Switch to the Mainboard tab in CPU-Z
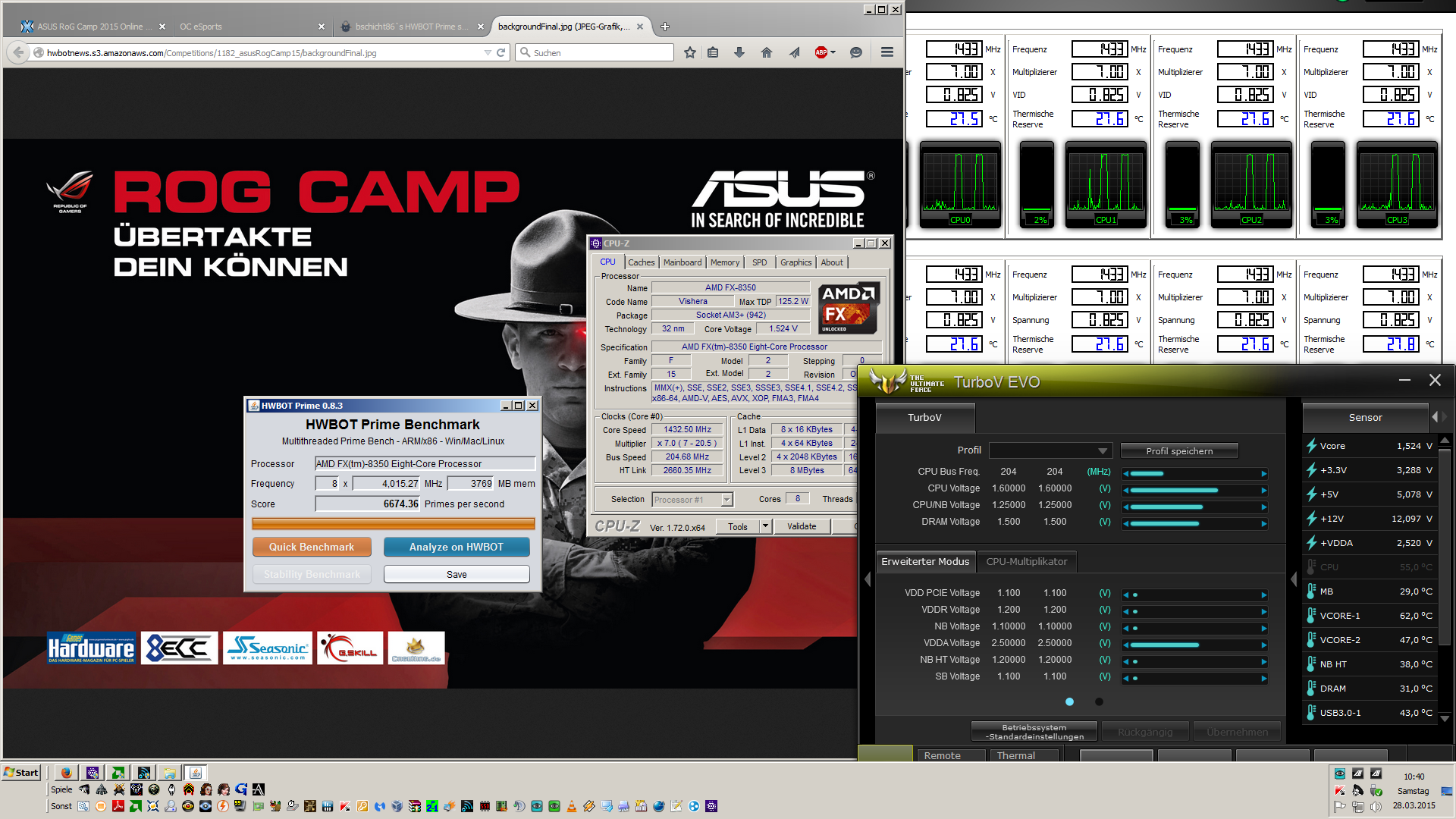The width and height of the screenshot is (1456, 819). pyautogui.click(x=682, y=262)
